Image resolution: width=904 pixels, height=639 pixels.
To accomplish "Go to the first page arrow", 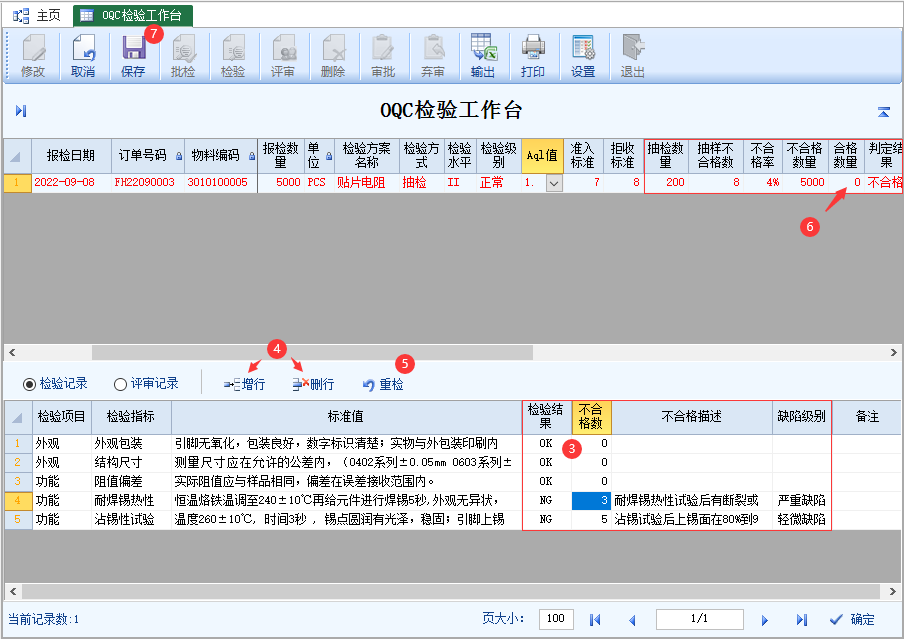I will pos(595,620).
